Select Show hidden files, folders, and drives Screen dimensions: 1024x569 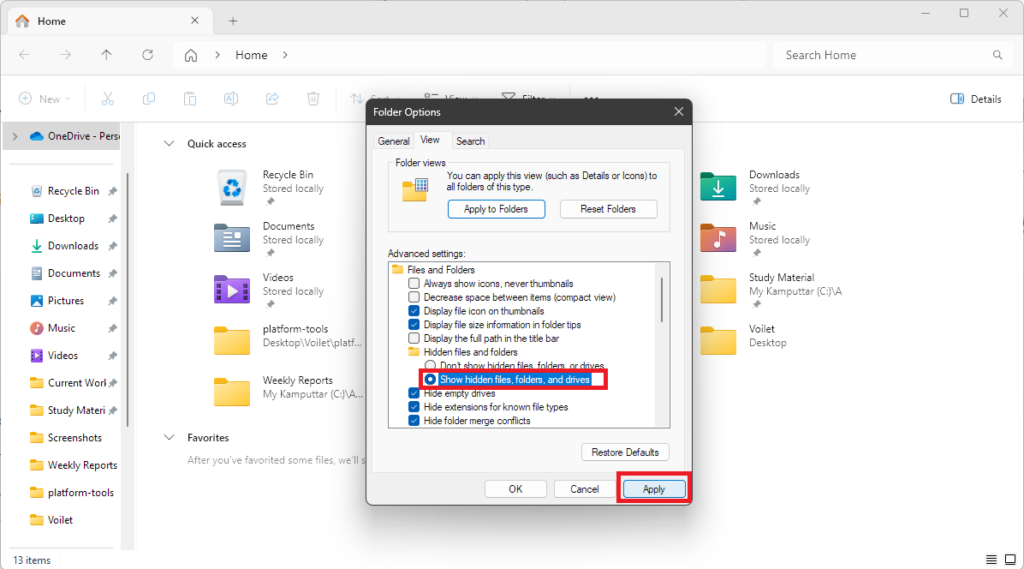coord(430,380)
